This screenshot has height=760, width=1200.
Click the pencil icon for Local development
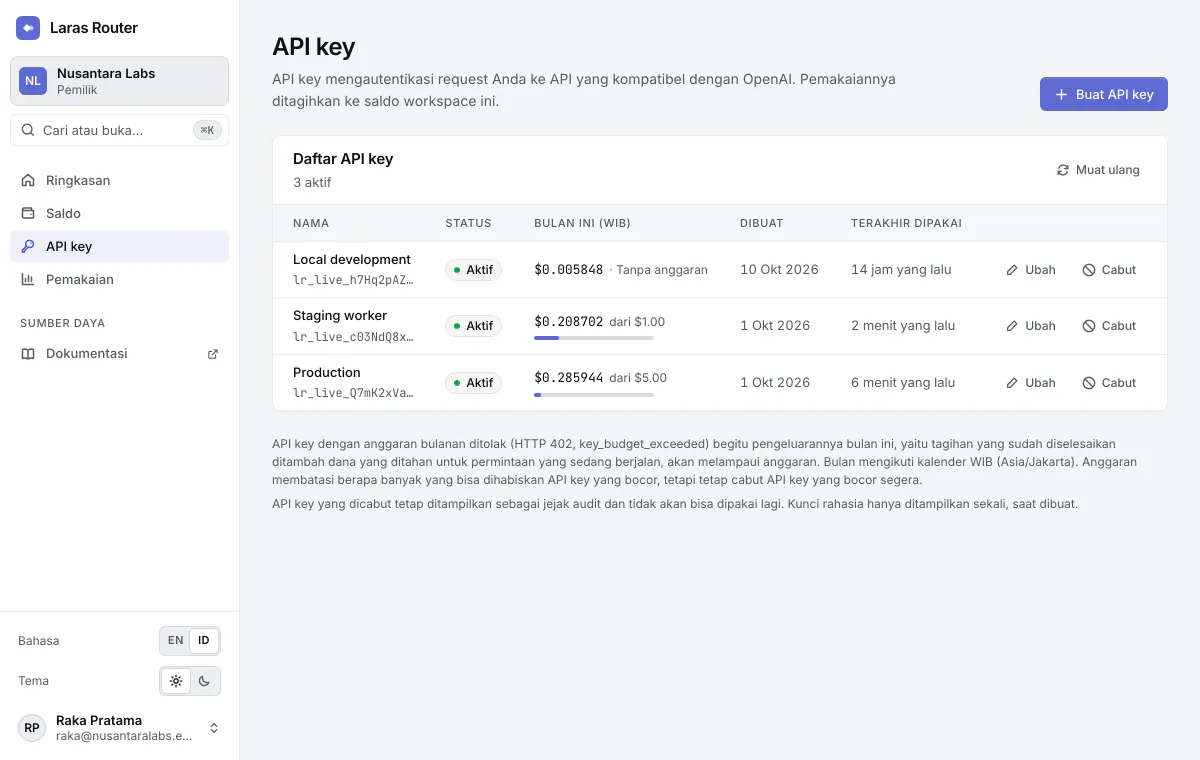pos(1013,270)
